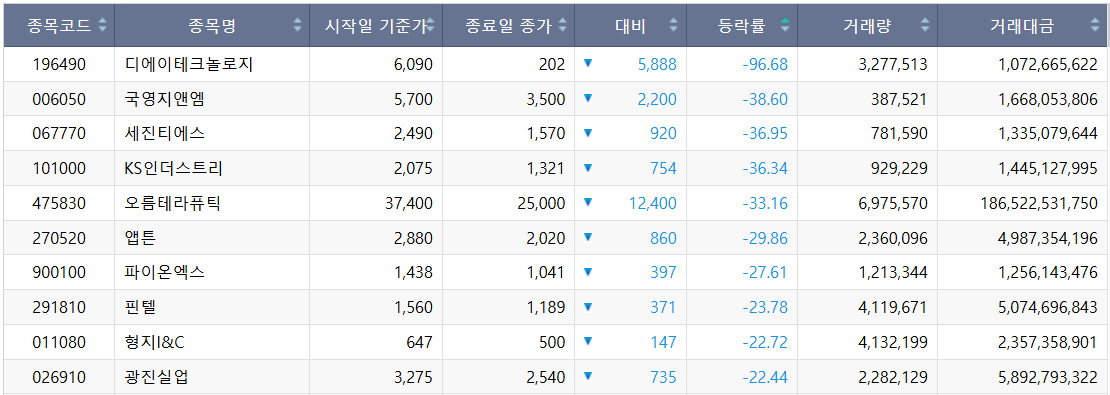Sort by 시작일 기준가 column sort arrows
This screenshot has width=1110, height=395.
point(430,25)
